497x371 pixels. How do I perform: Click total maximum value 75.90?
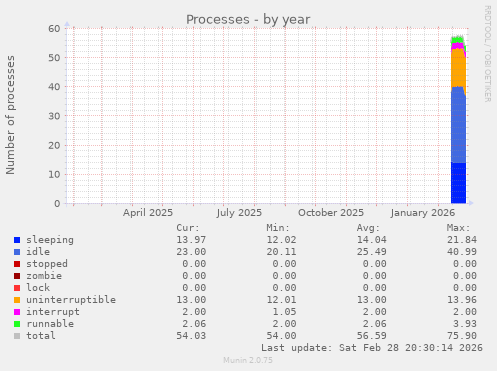click(x=462, y=336)
